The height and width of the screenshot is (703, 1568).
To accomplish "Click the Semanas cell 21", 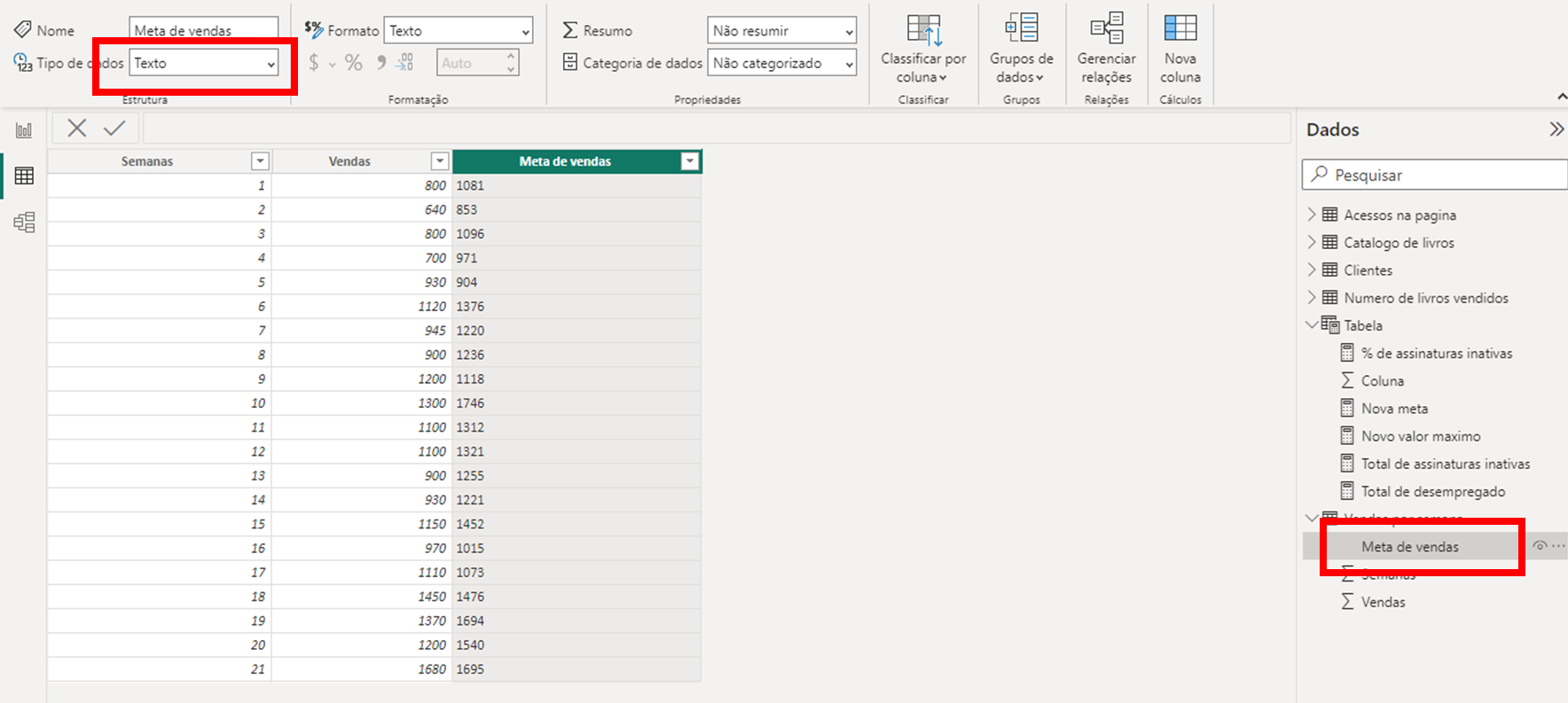I will (160, 668).
